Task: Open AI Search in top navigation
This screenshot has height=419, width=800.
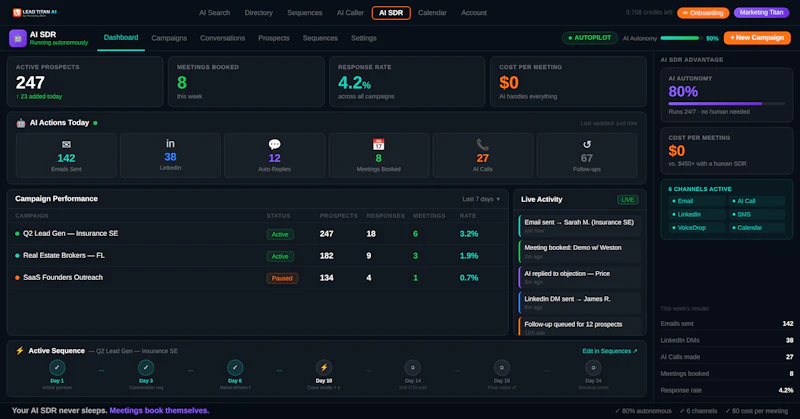Action: pos(214,13)
